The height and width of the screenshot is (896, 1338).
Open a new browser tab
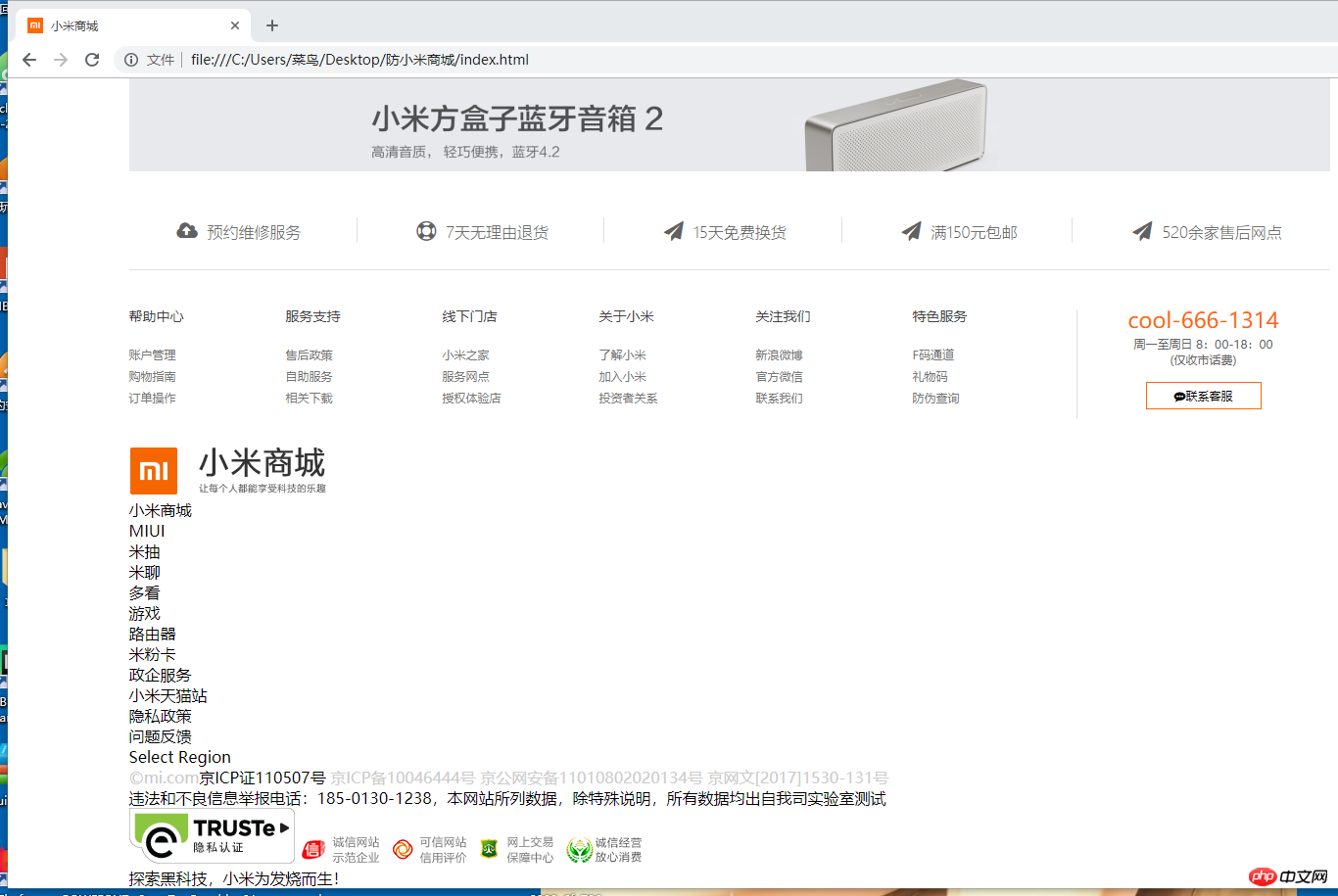click(x=272, y=25)
